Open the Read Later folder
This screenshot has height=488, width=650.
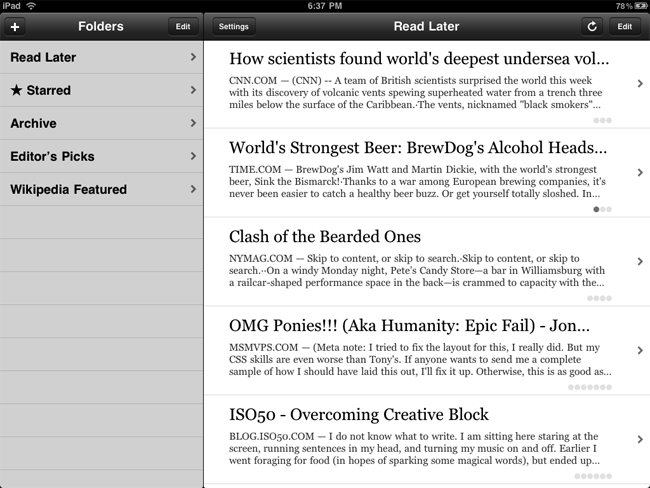[100, 57]
